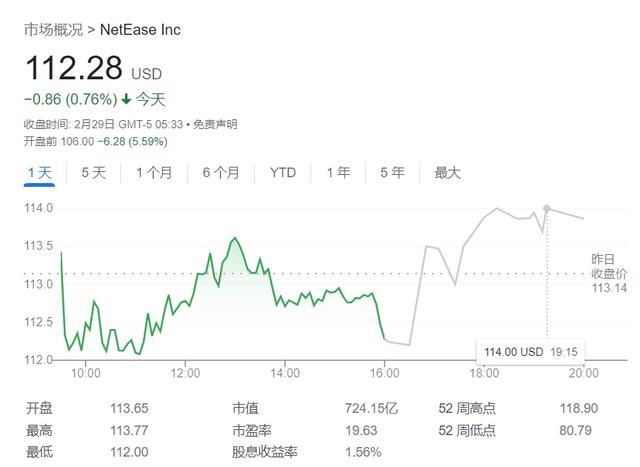Click the green intraday price line peak
The image size is (640, 467).
(x=234, y=238)
